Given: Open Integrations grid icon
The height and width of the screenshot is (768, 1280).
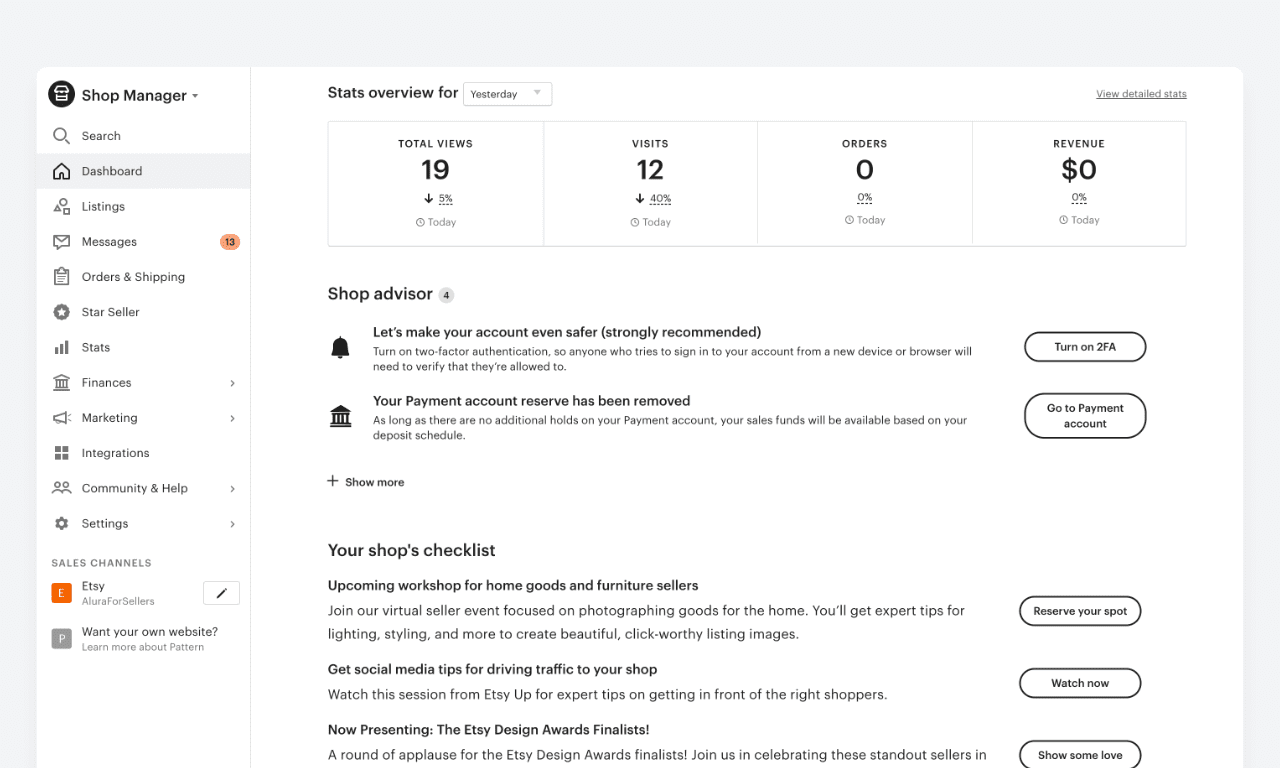Looking at the screenshot, I should [x=61, y=453].
